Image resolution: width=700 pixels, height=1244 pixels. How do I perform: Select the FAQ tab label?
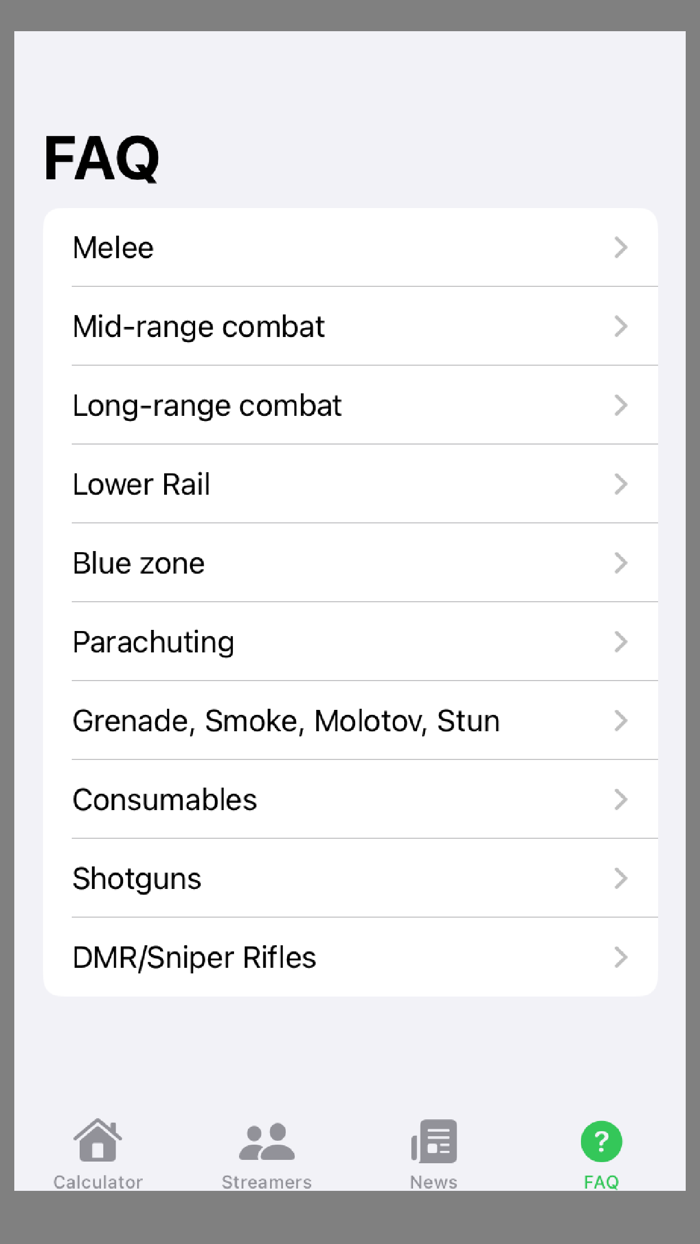[x=601, y=1182]
